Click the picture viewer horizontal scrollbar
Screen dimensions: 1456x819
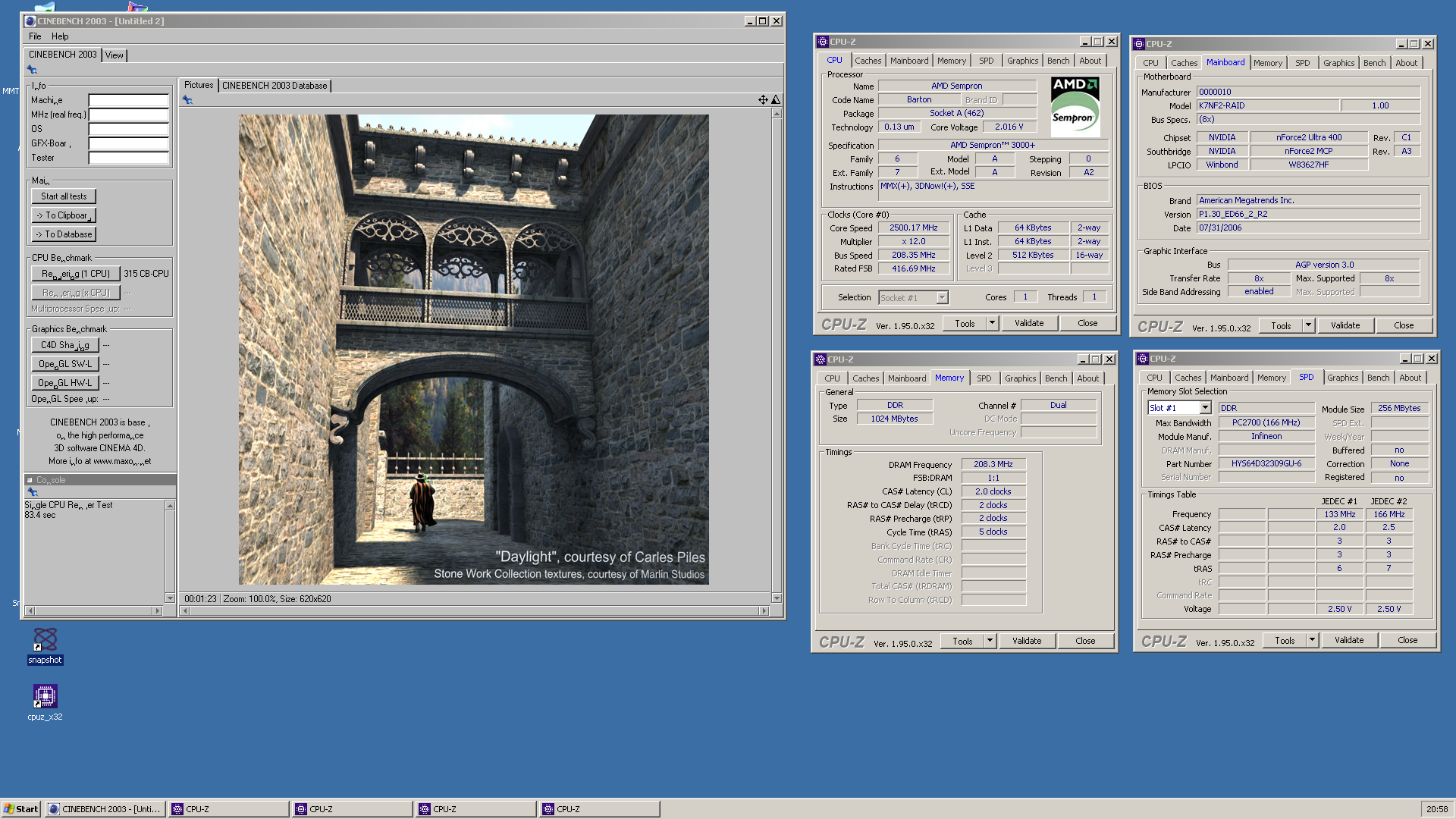click(x=474, y=610)
